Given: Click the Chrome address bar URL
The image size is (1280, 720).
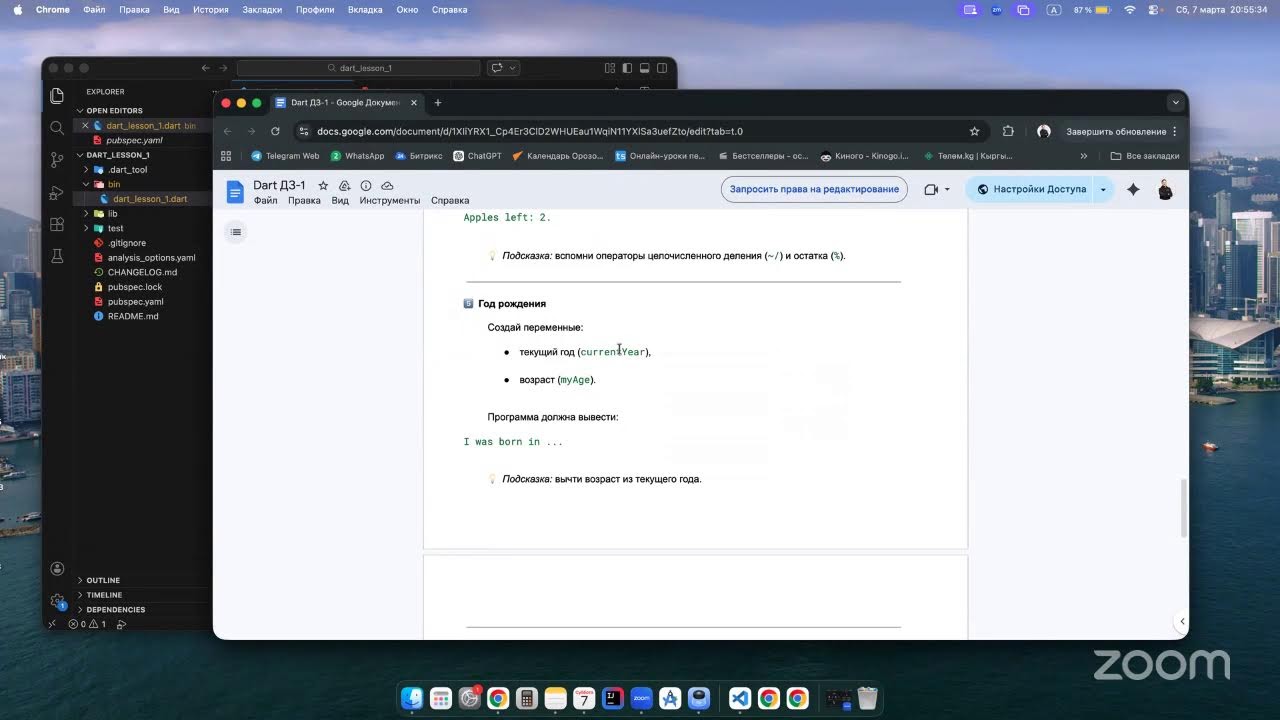Looking at the screenshot, I should (x=529, y=131).
